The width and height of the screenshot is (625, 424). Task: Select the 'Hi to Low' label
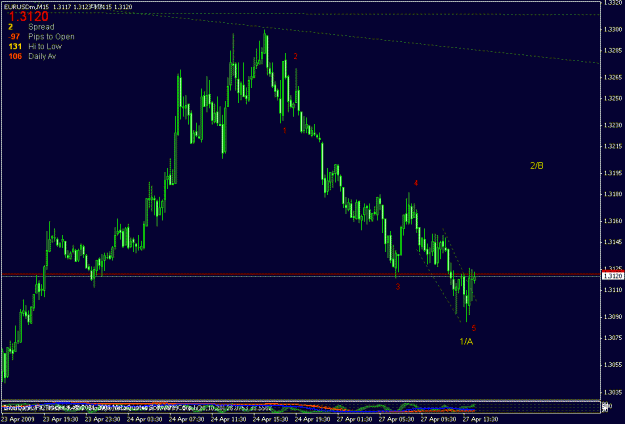tap(45, 47)
